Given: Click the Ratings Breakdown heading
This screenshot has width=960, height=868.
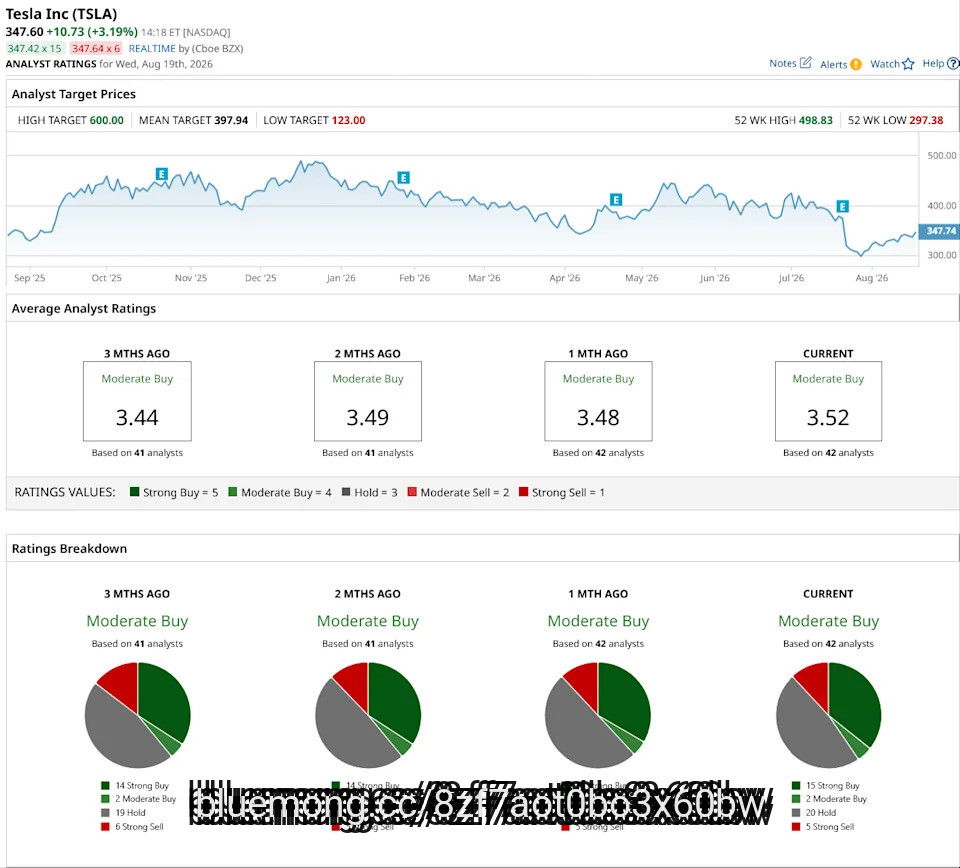Looking at the screenshot, I should pos(69,548).
